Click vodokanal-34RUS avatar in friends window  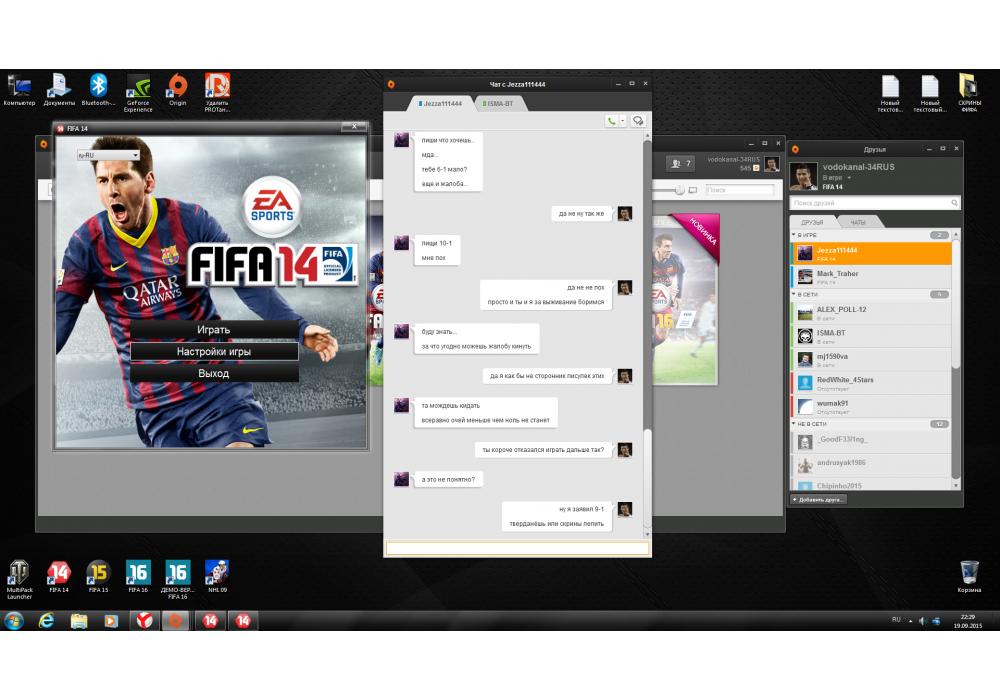[804, 176]
